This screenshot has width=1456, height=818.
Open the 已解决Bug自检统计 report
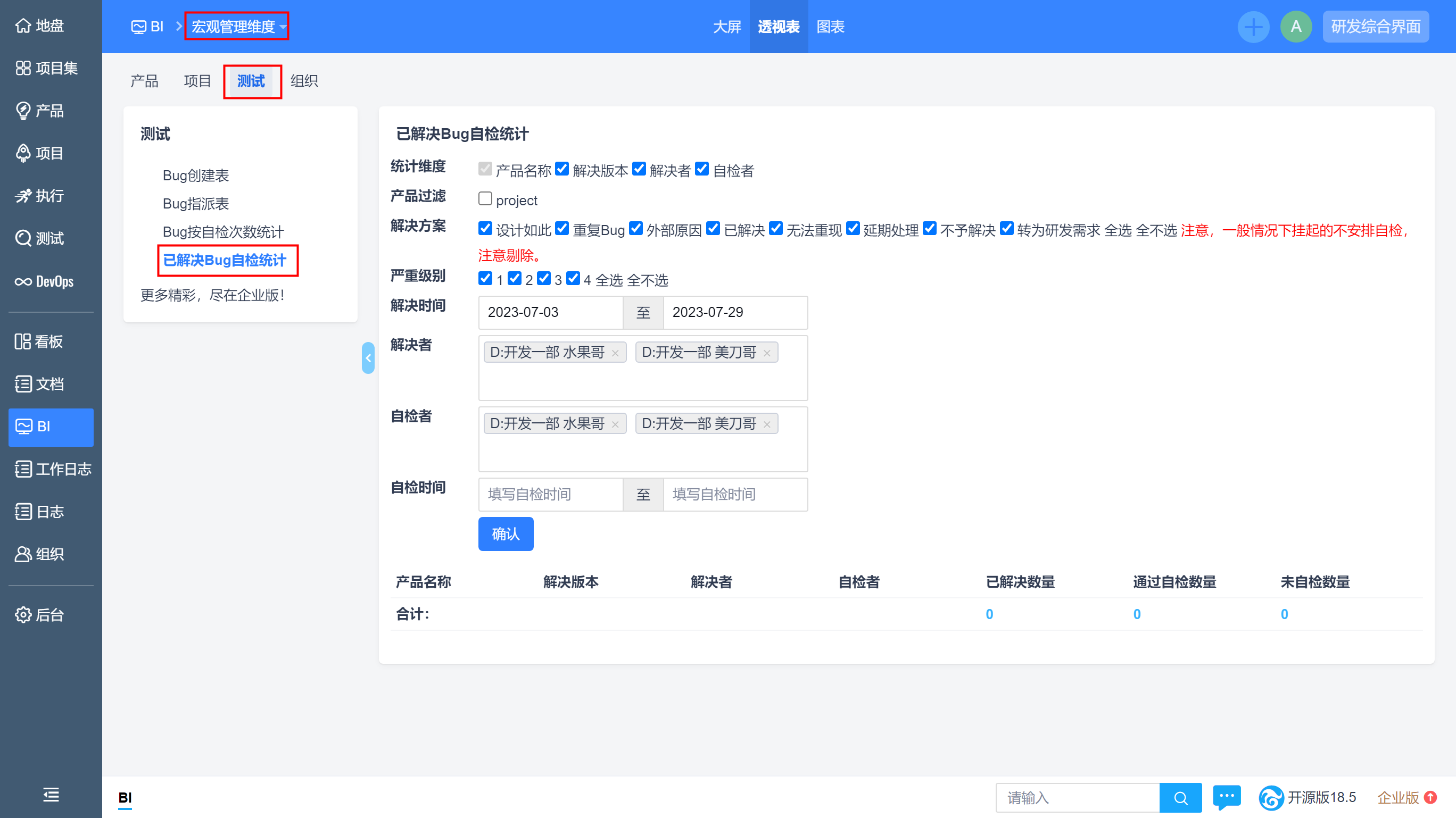coord(225,261)
